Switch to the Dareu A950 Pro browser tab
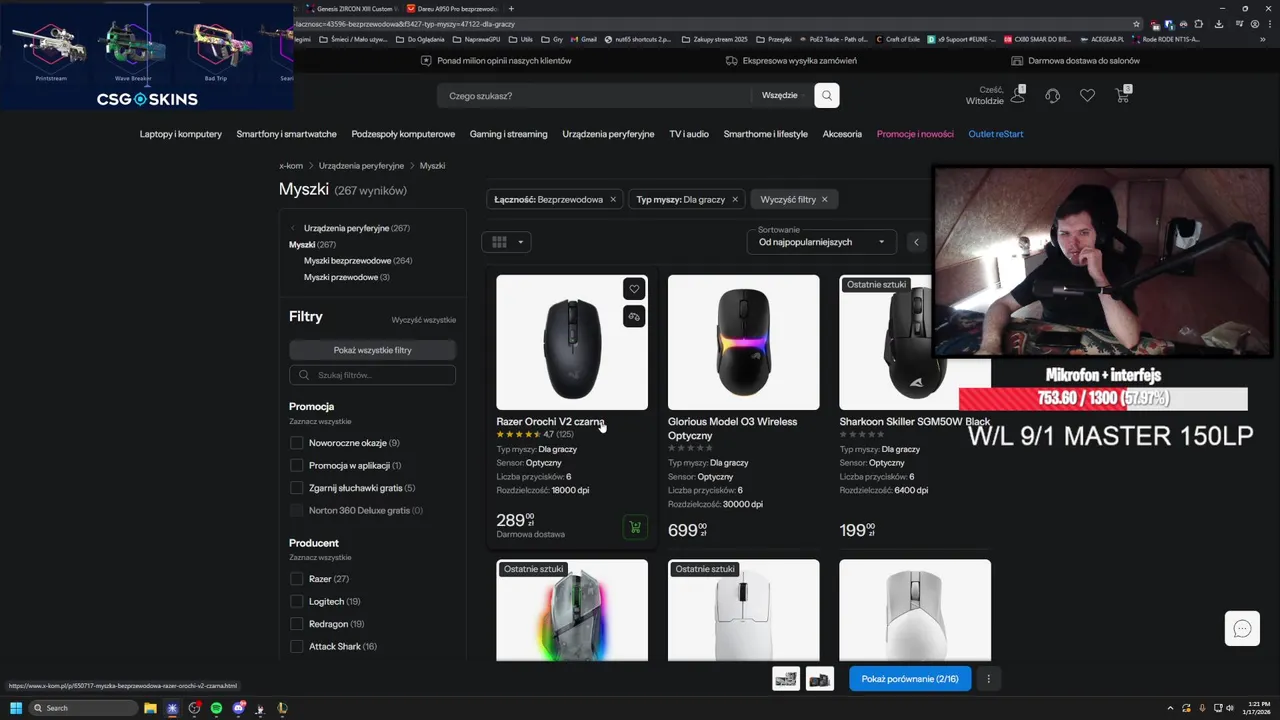 (x=451, y=8)
